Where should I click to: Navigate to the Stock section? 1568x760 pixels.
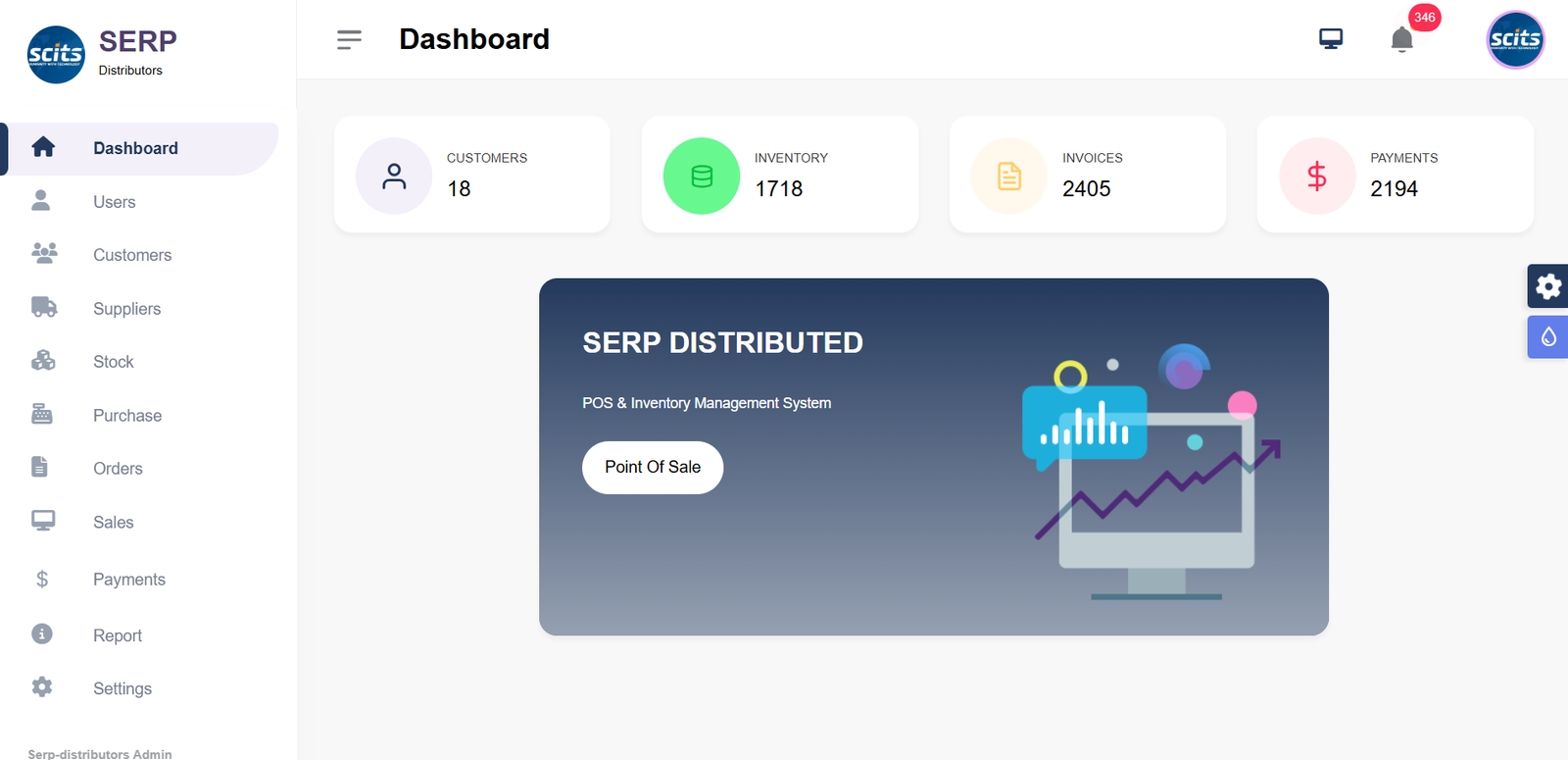[113, 362]
